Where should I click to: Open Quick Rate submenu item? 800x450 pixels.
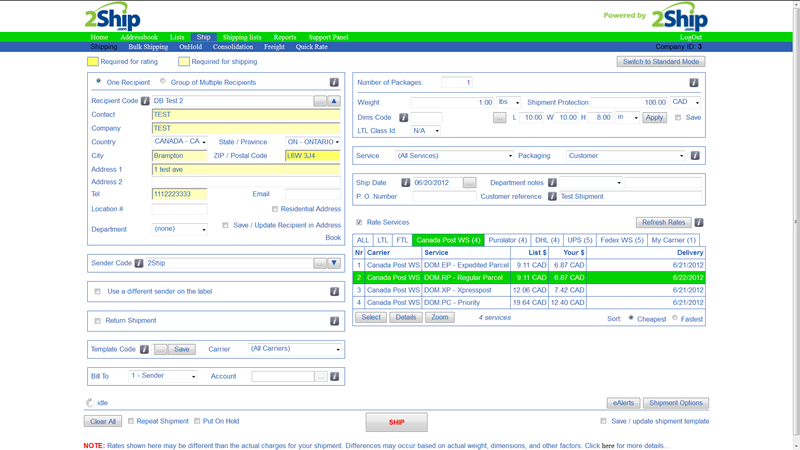tap(312, 47)
